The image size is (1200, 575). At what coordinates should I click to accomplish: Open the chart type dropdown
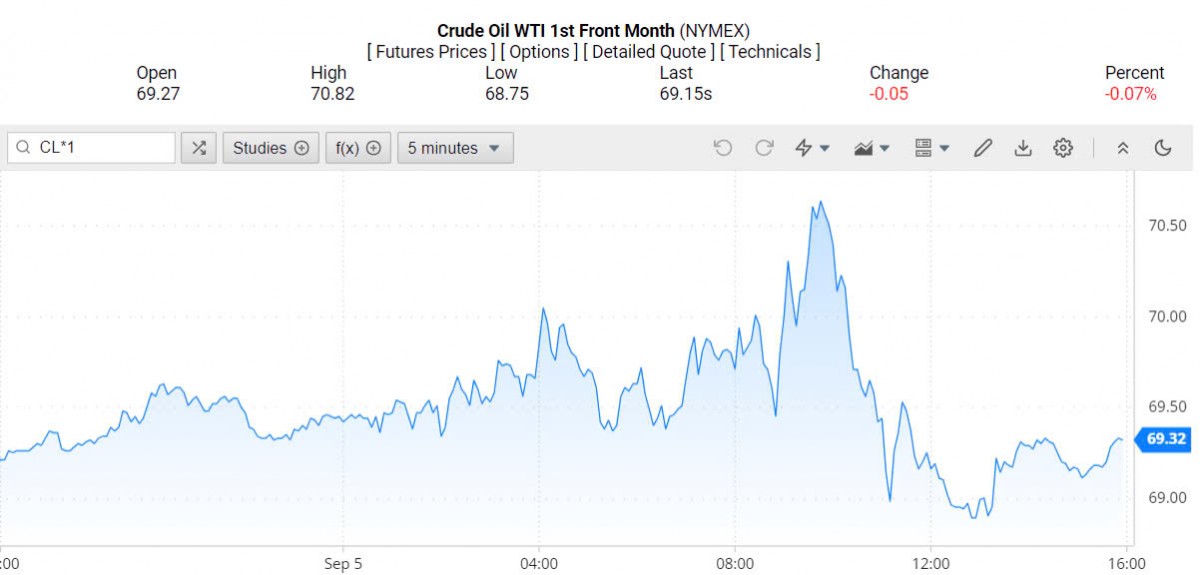tap(873, 148)
